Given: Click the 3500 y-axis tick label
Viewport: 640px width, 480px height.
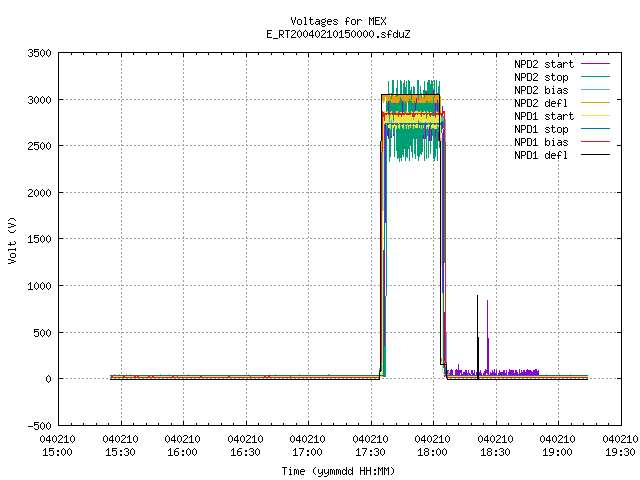Looking at the screenshot, I should [x=39, y=53].
